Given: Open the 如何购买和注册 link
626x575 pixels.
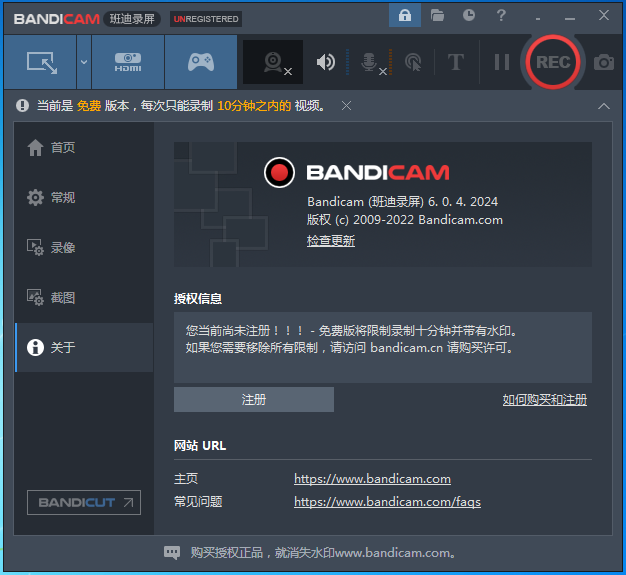Looking at the screenshot, I should (x=545, y=400).
